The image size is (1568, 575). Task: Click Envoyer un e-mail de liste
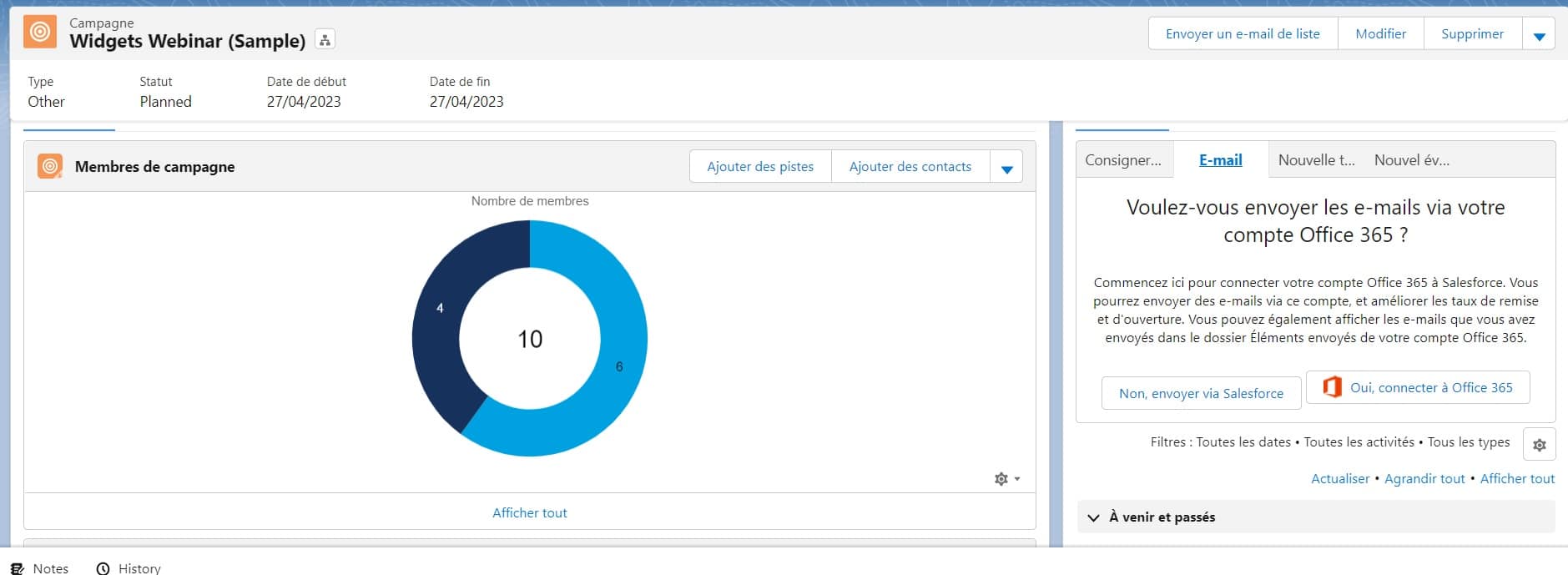[1242, 34]
